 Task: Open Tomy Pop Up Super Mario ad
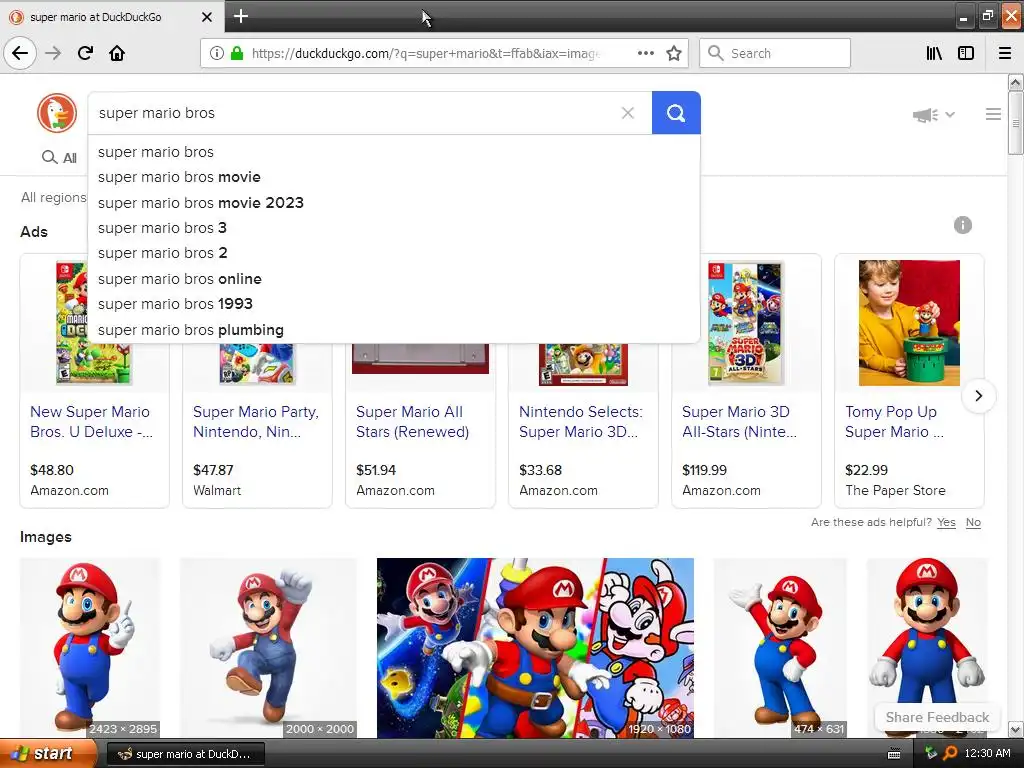894,422
